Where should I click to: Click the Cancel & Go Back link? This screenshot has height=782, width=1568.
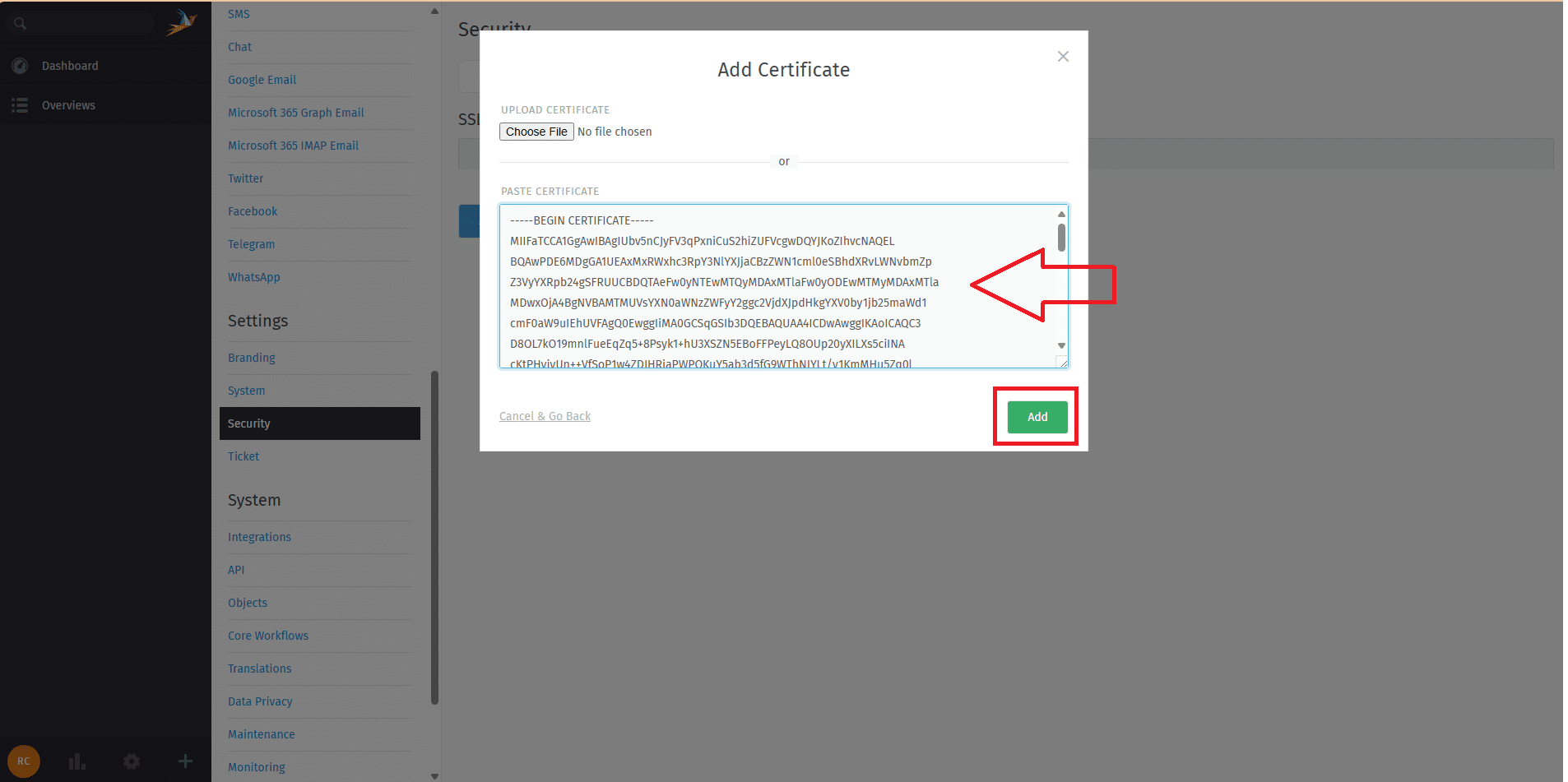[x=545, y=416]
